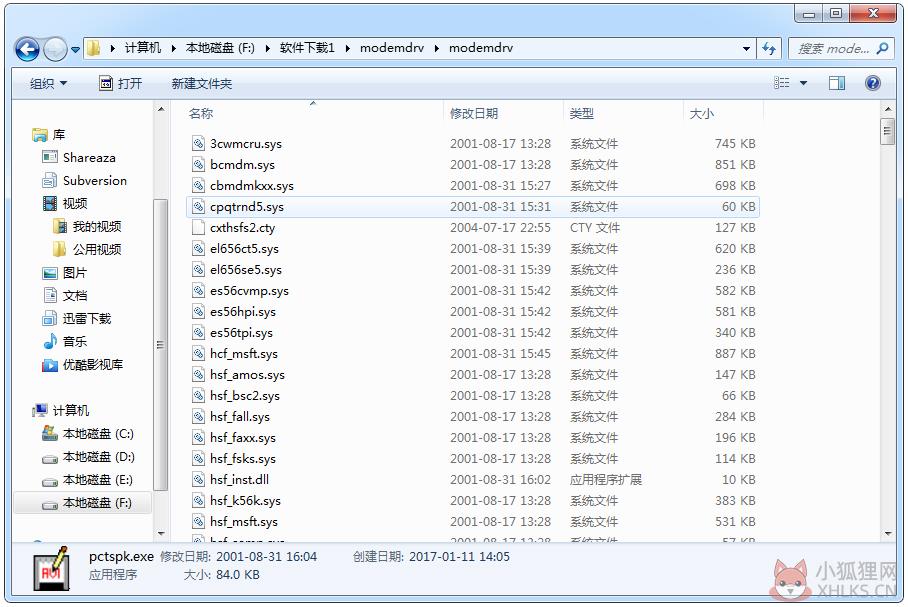Open Subversion library in sidebar

(x=95, y=181)
